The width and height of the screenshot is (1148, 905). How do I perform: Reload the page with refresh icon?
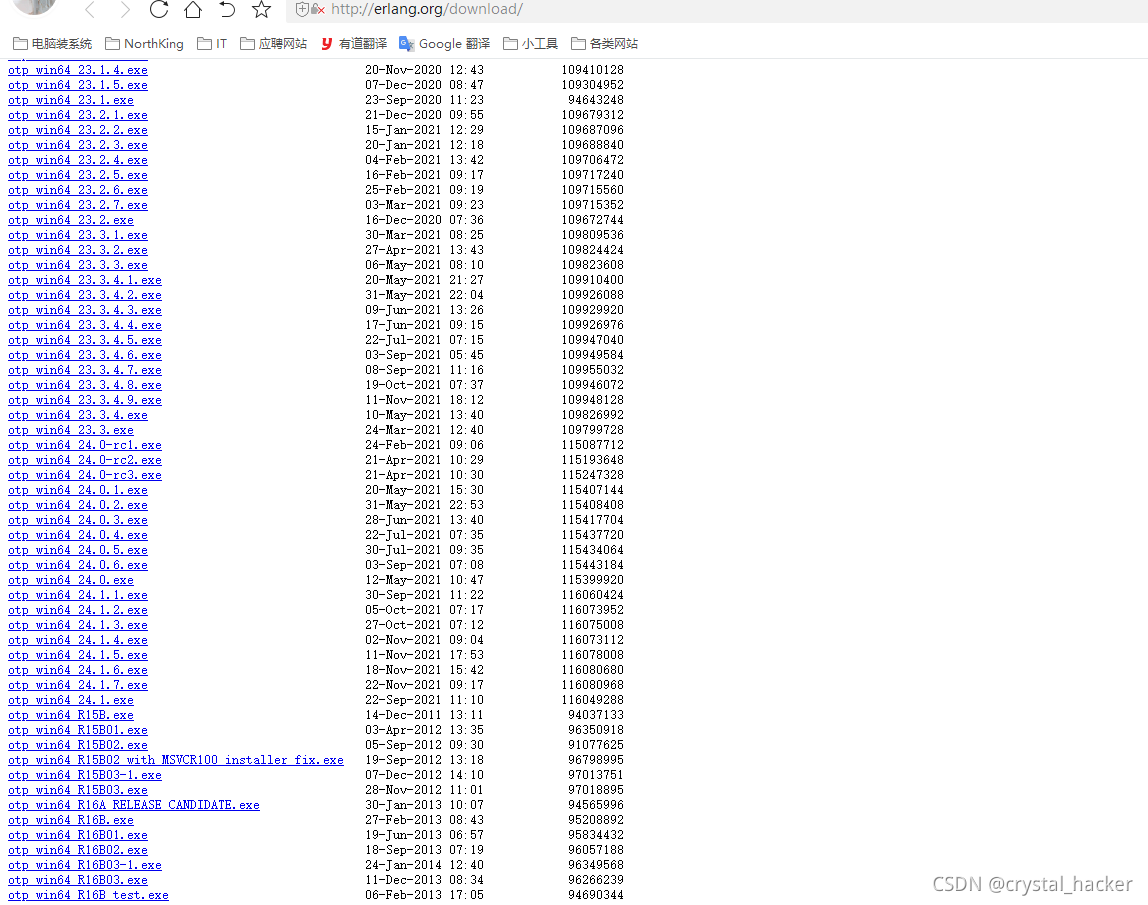[x=159, y=10]
